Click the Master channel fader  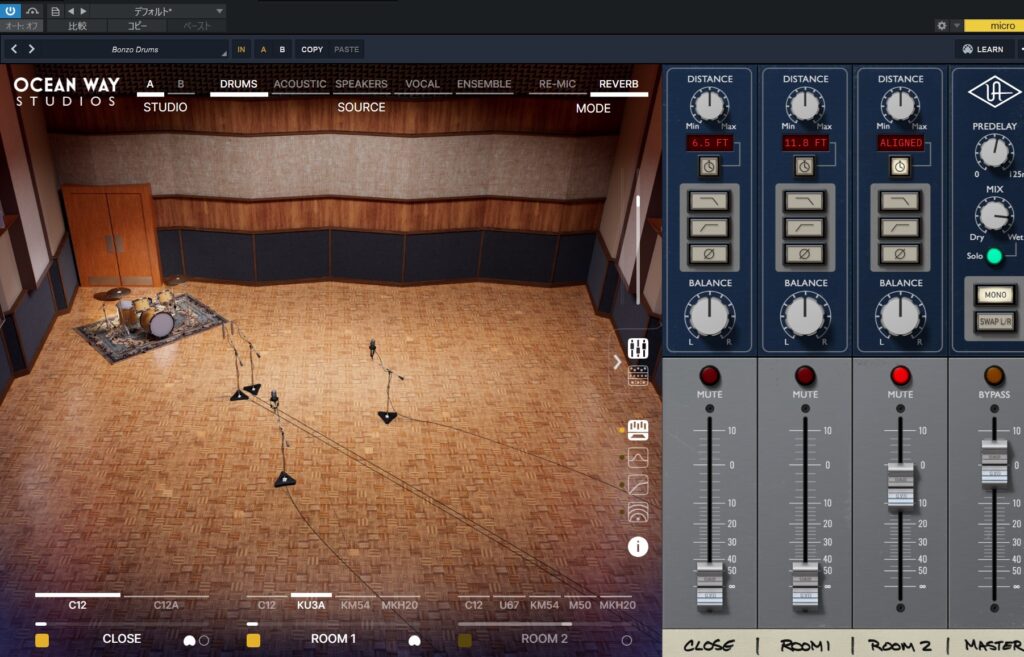click(x=994, y=463)
